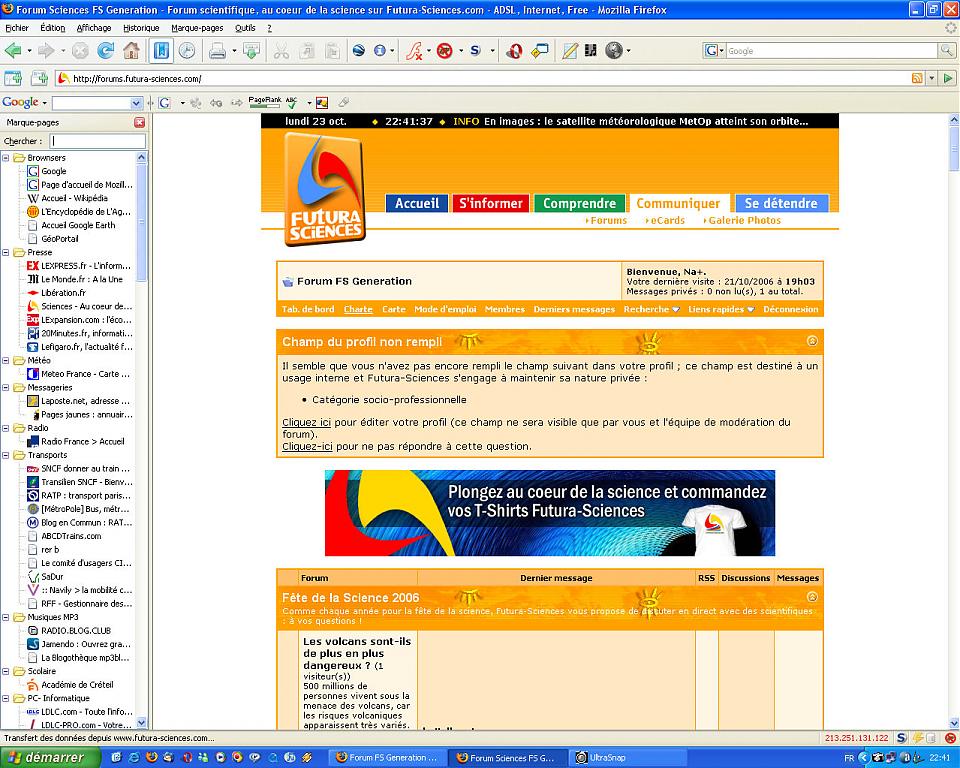Click the démarrer Start button
960x768 pixels.
pyautogui.click(x=50, y=758)
